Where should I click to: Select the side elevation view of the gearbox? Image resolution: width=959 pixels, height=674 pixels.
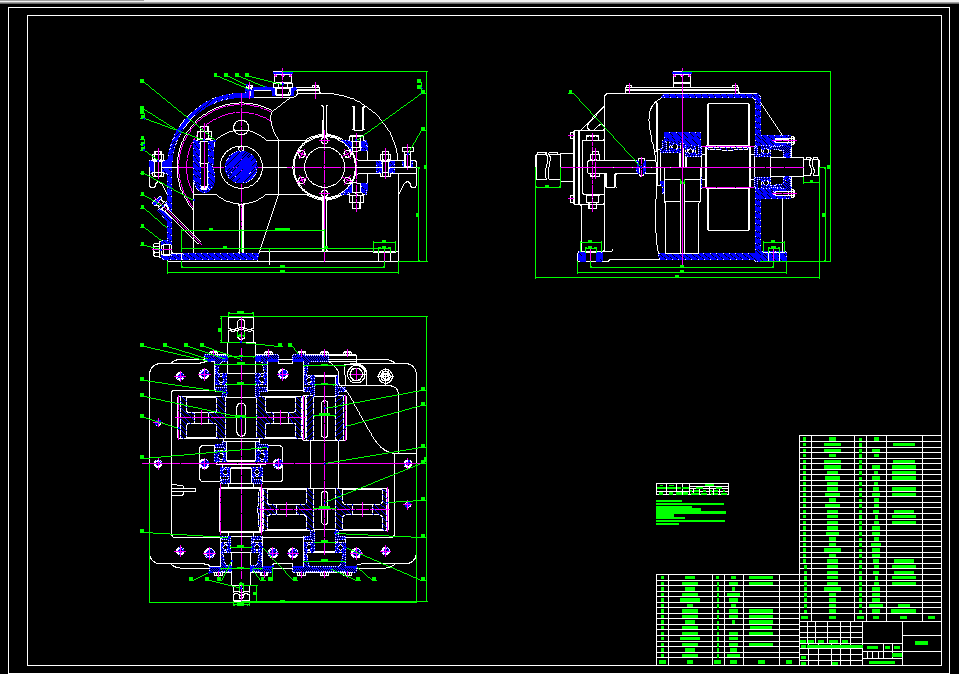[x=683, y=174]
